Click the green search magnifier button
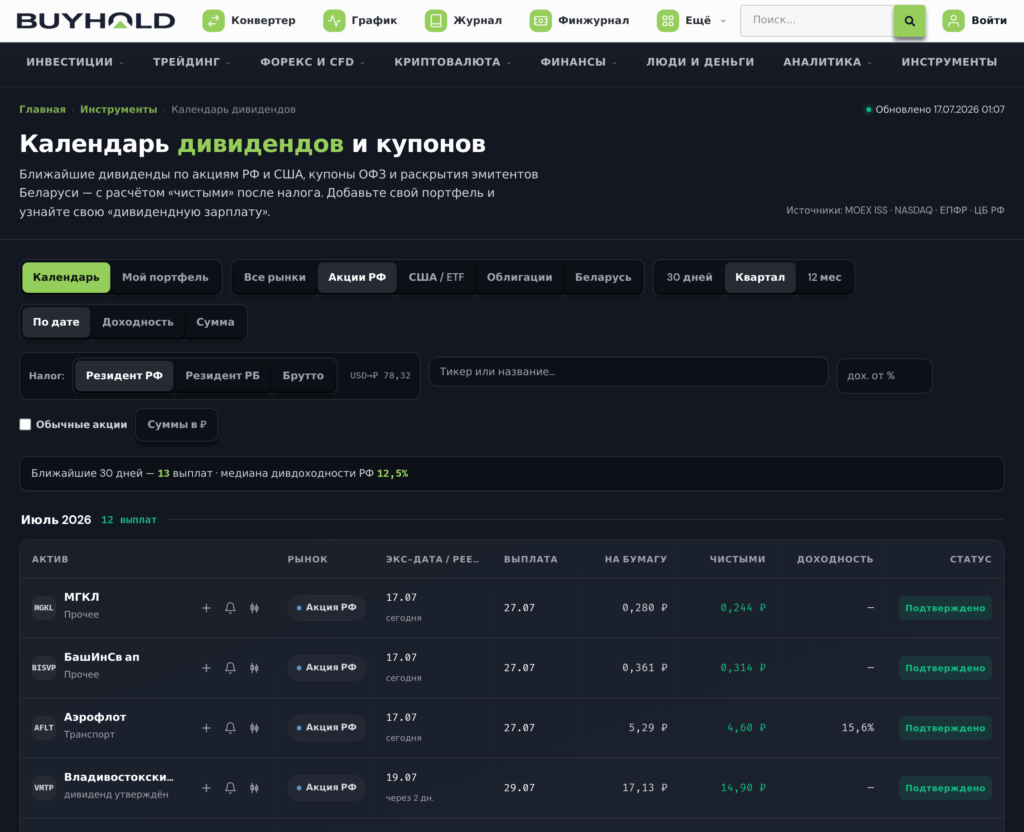 [x=909, y=21]
